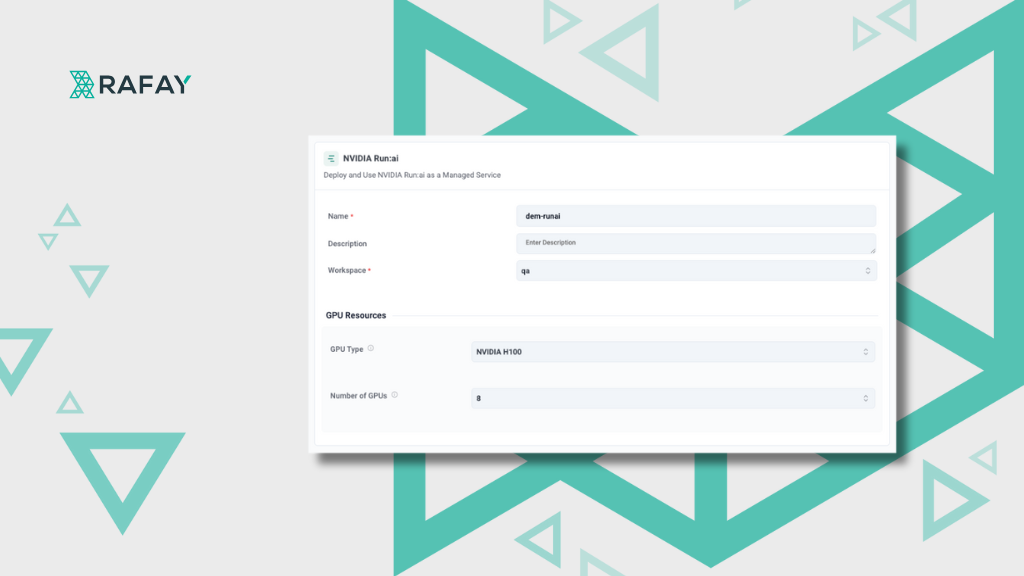Click the GPU Resources section heading
Viewport: 1024px width, 576px height.
(356, 315)
